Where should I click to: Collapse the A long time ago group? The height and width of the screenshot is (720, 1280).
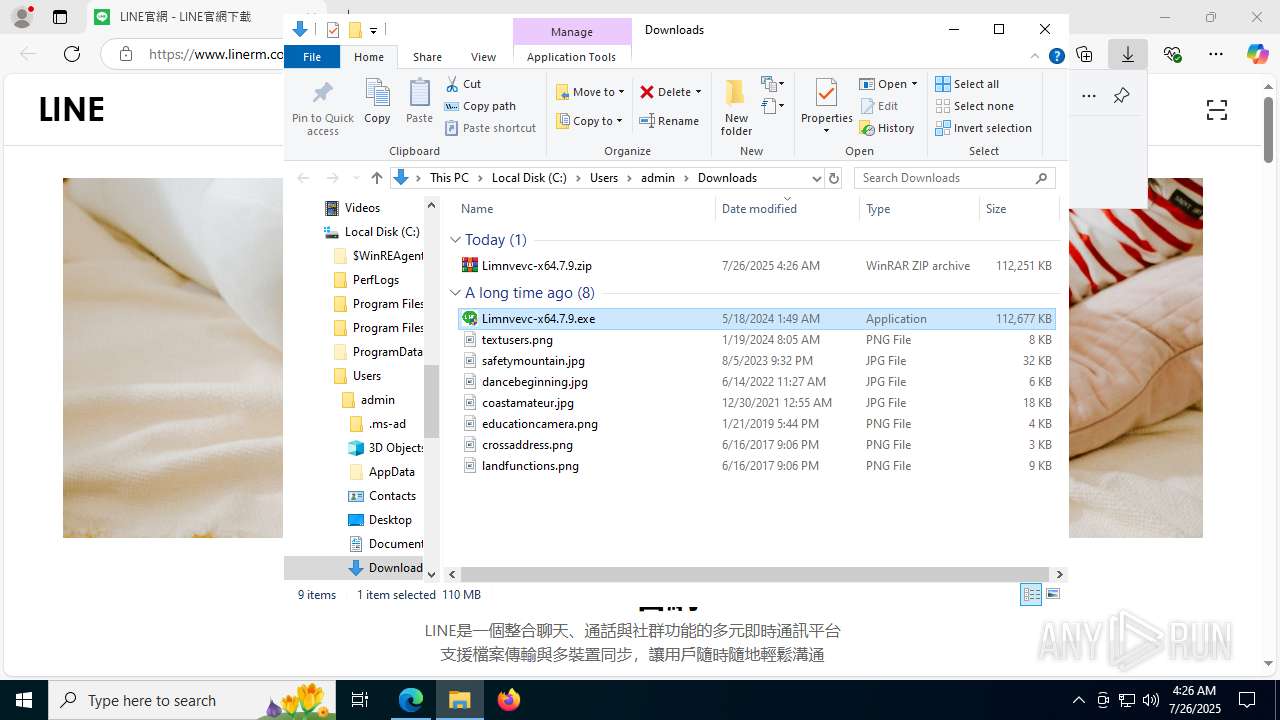455,293
